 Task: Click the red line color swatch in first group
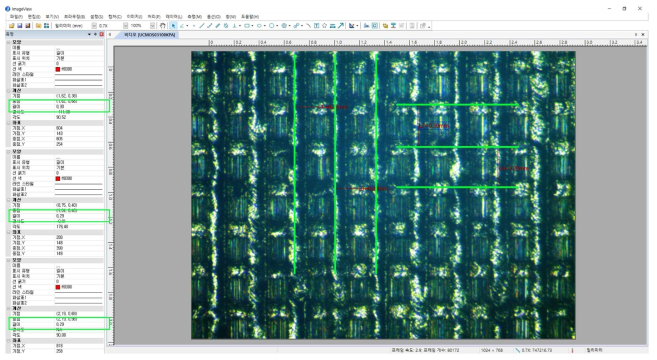[58, 69]
